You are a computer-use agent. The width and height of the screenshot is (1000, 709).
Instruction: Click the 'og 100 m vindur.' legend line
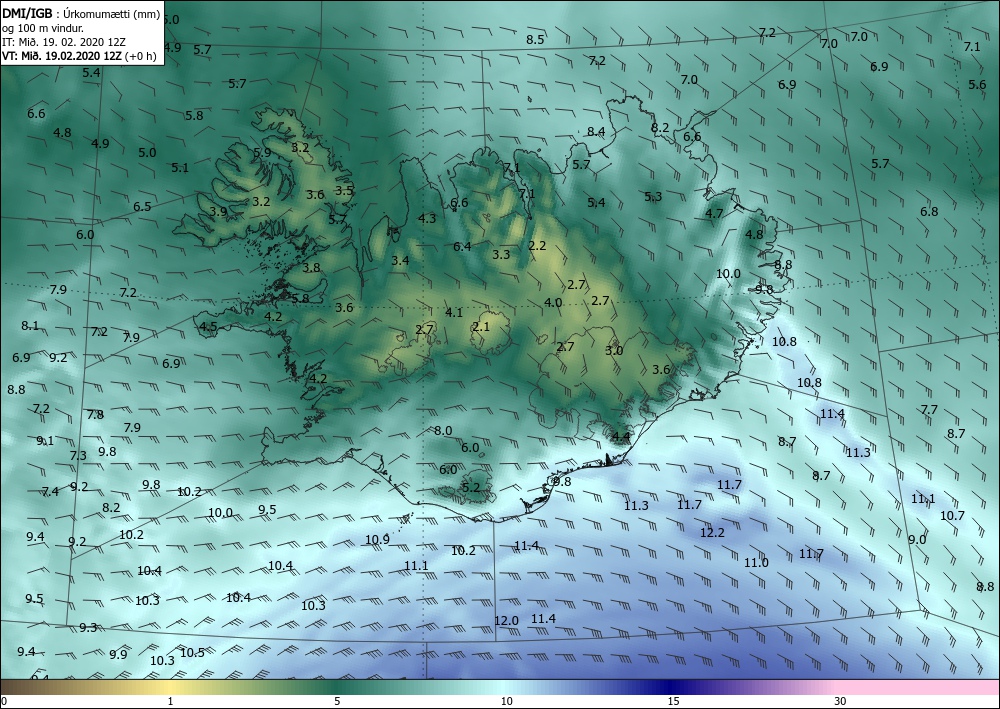point(43,27)
